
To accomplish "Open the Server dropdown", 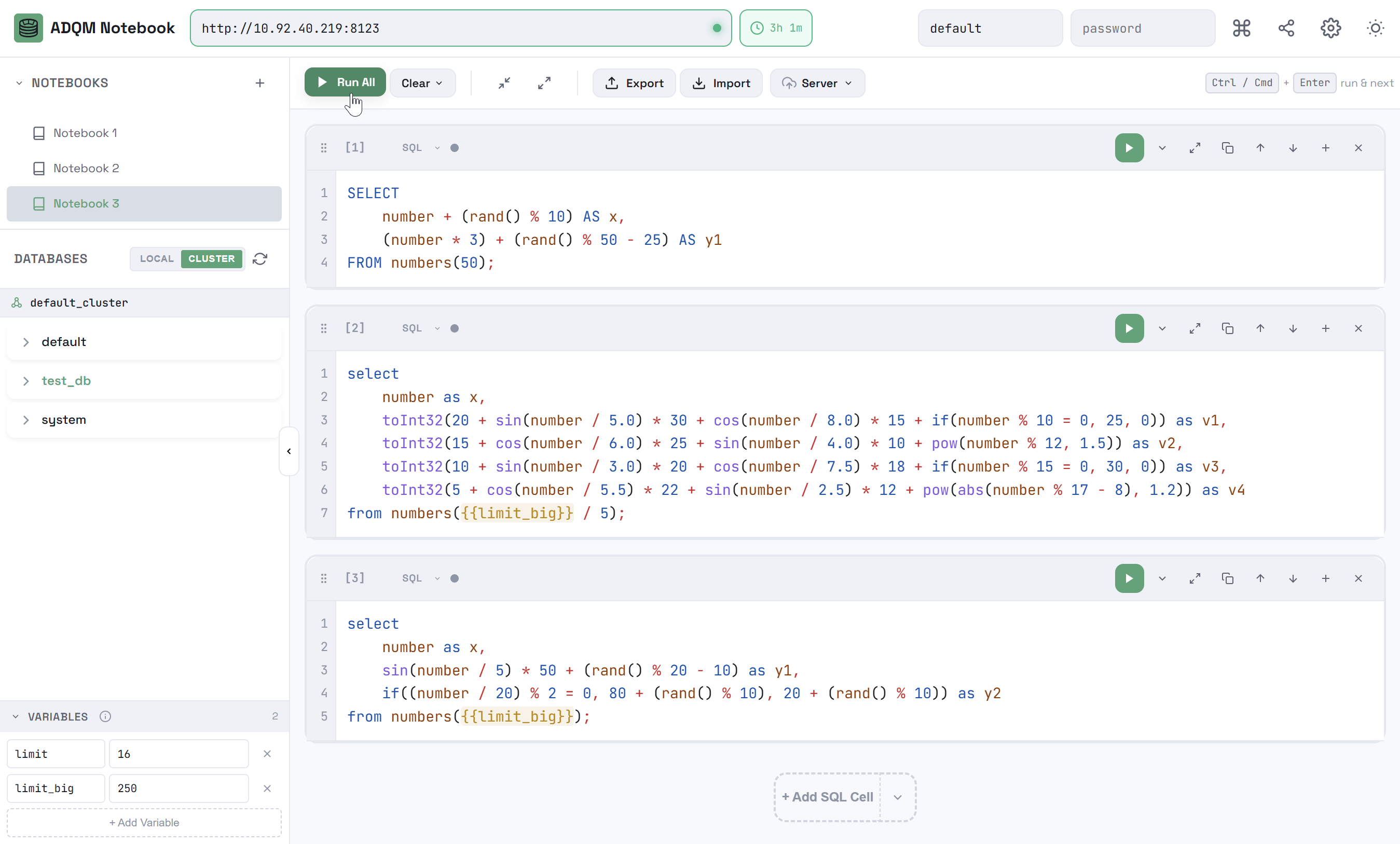I will (817, 83).
